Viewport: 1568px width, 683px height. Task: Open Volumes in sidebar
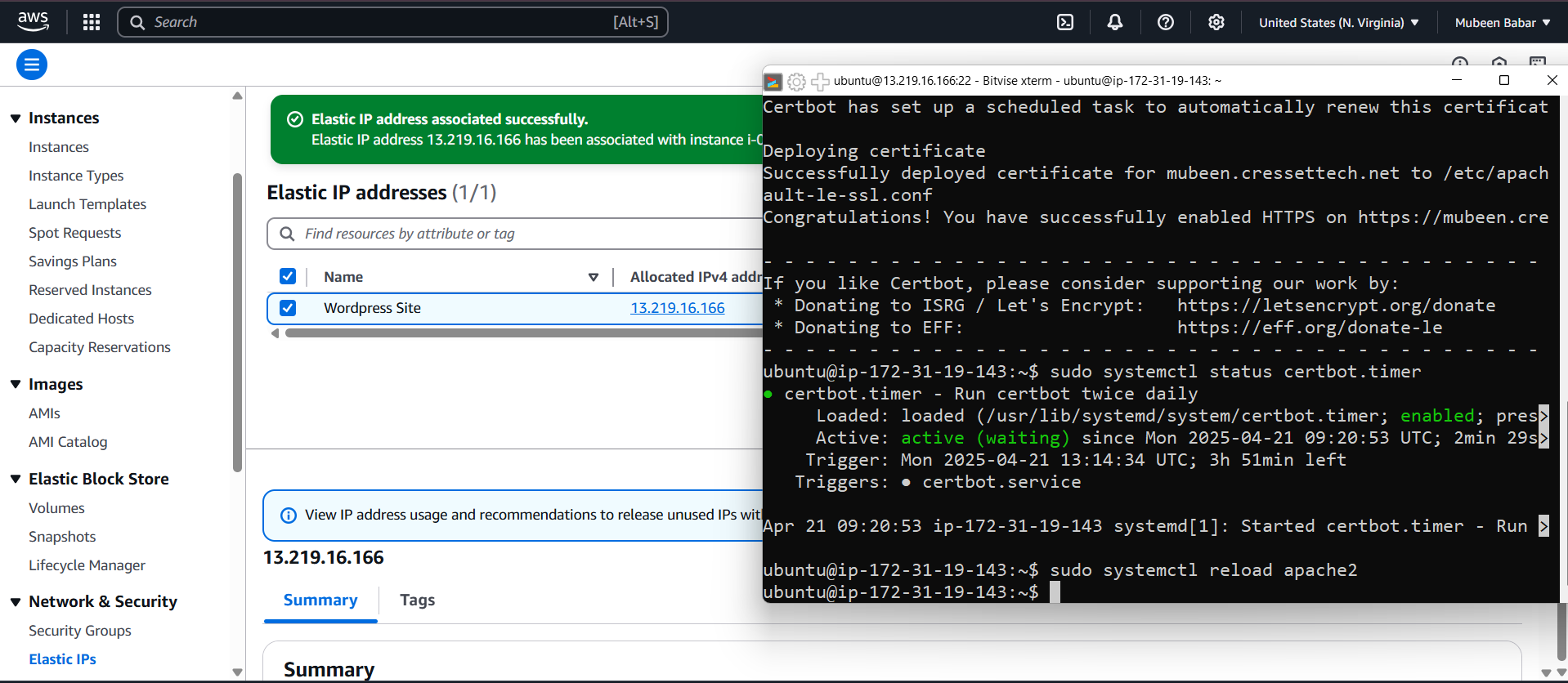pos(56,508)
